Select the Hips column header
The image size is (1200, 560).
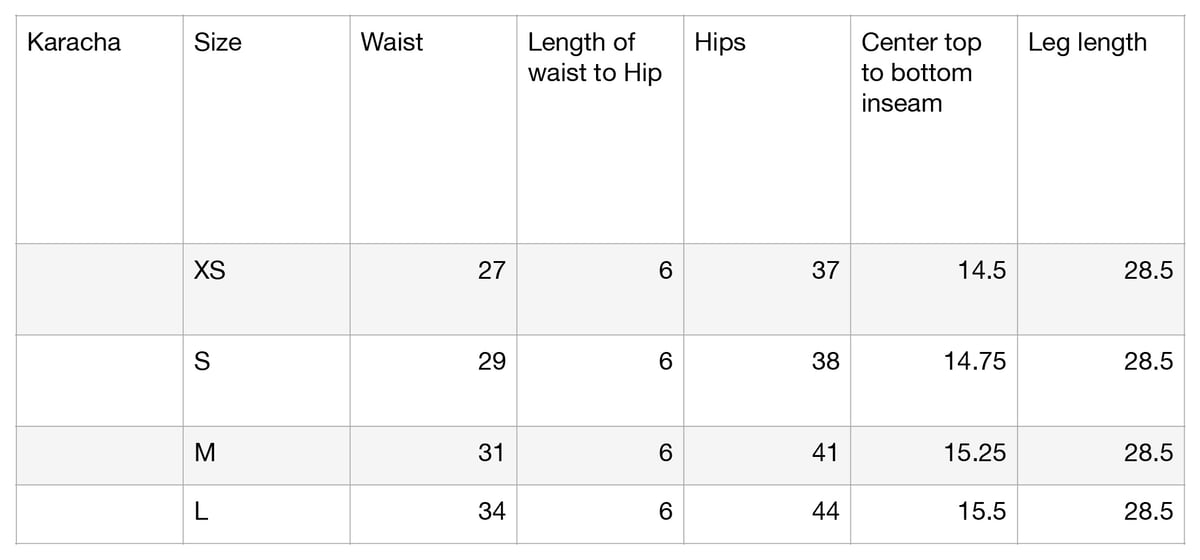point(767,129)
